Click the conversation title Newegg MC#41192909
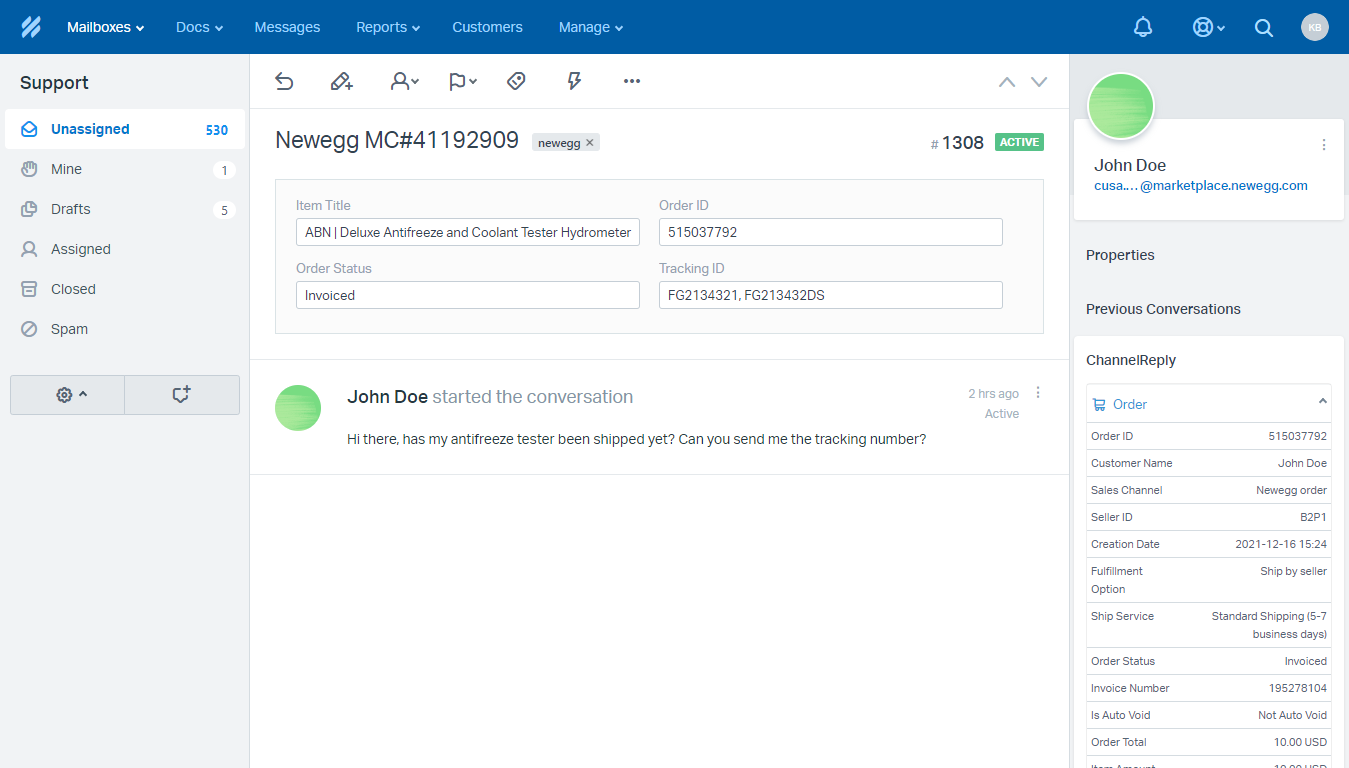 coord(397,141)
